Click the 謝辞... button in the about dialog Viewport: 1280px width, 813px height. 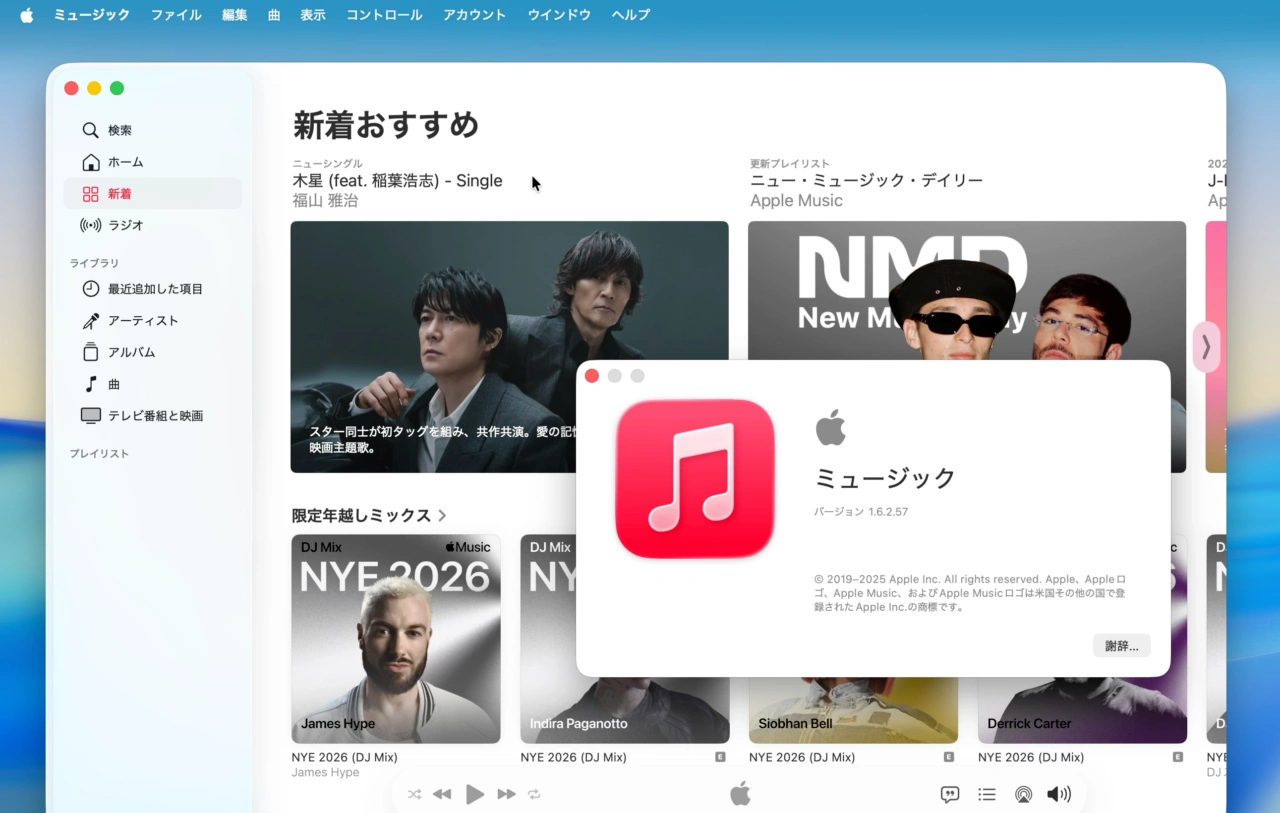coord(1120,645)
